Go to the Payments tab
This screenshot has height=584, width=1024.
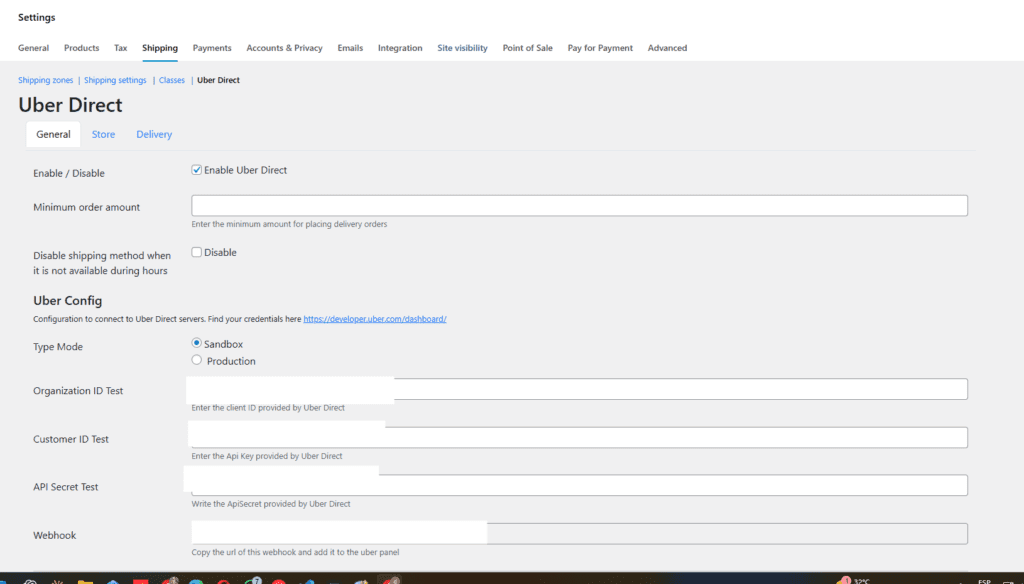pyautogui.click(x=212, y=48)
